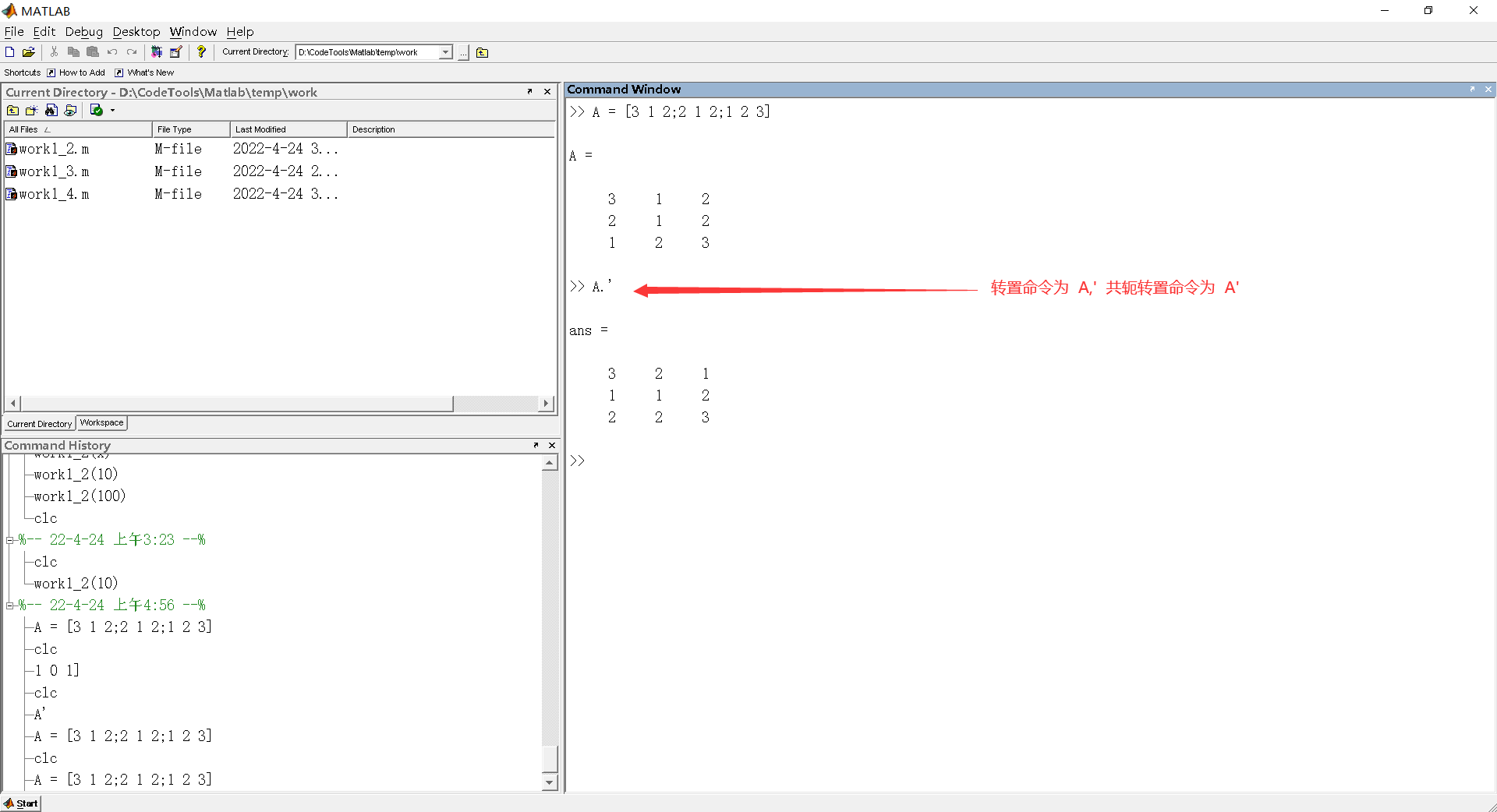Switch to the Current Directory tab
1497x812 pixels.
click(x=40, y=424)
